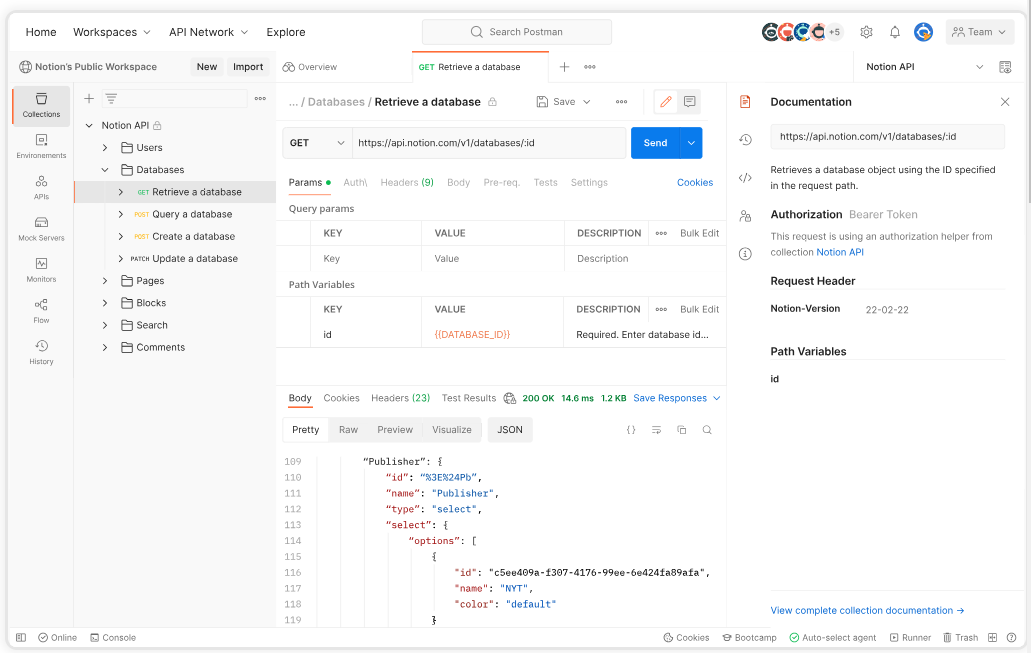Switch to the Headers (9) request tab
This screenshot has height=653, width=1031.
click(x=407, y=183)
